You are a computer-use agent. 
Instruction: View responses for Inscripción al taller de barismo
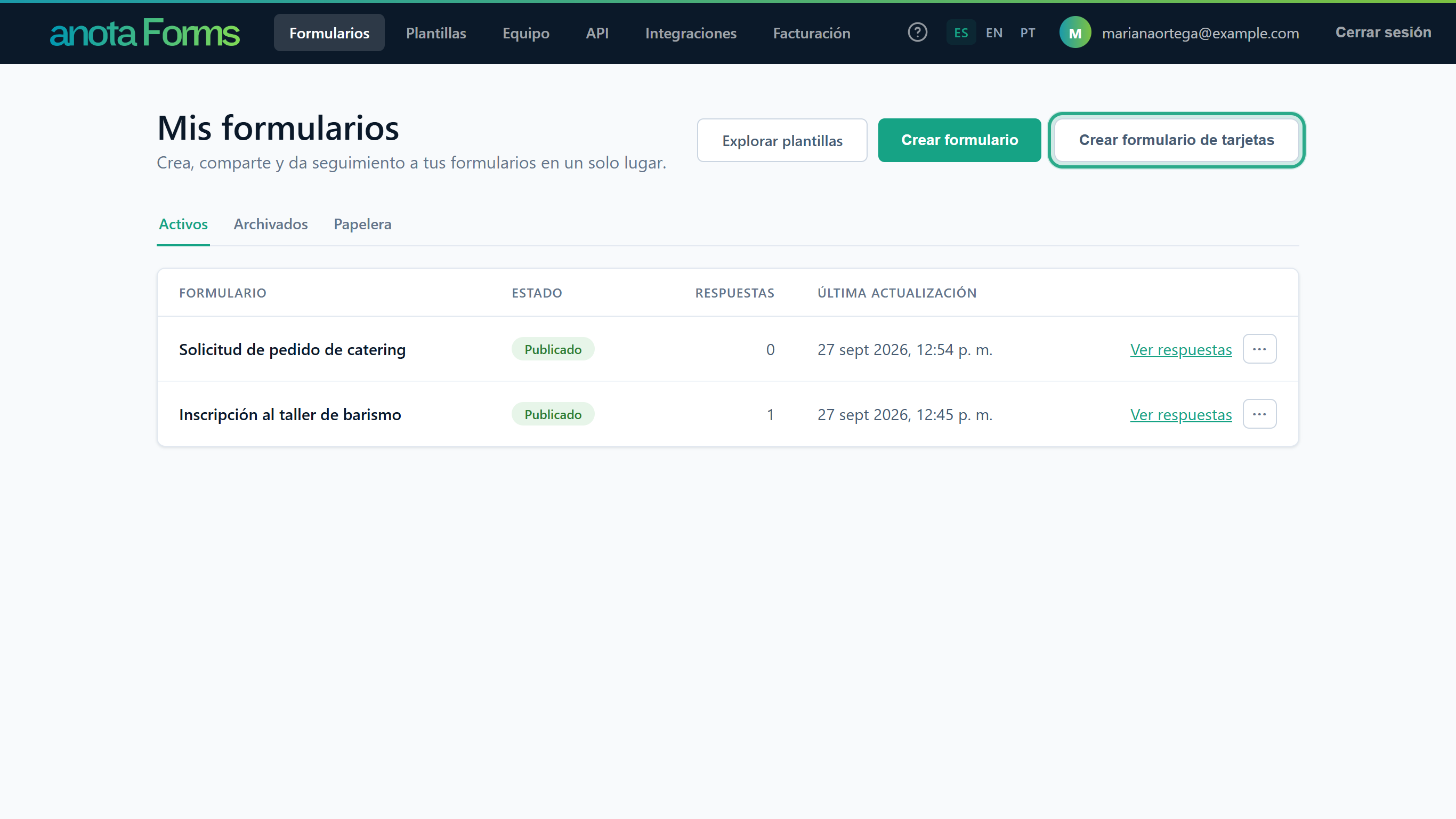tap(1181, 415)
